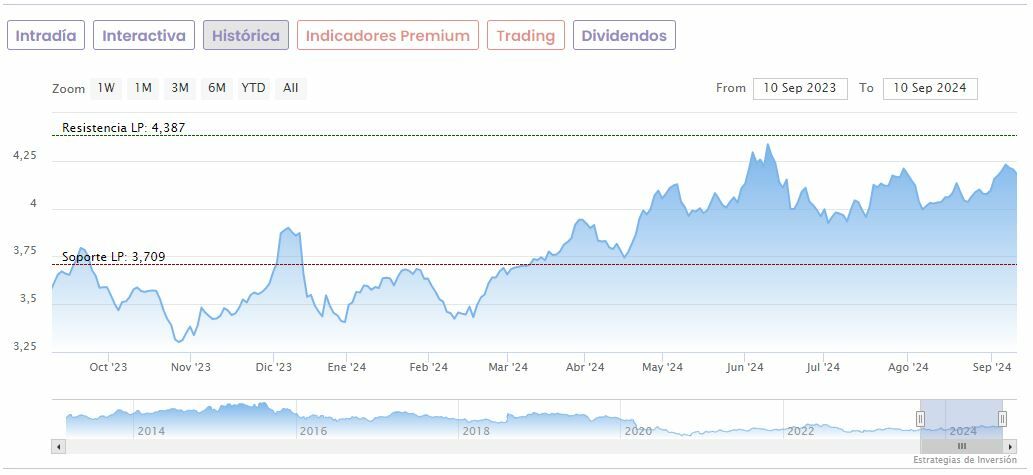The image size is (1033, 475).
Task: Click the navigator left range handle
Action: click(920, 418)
